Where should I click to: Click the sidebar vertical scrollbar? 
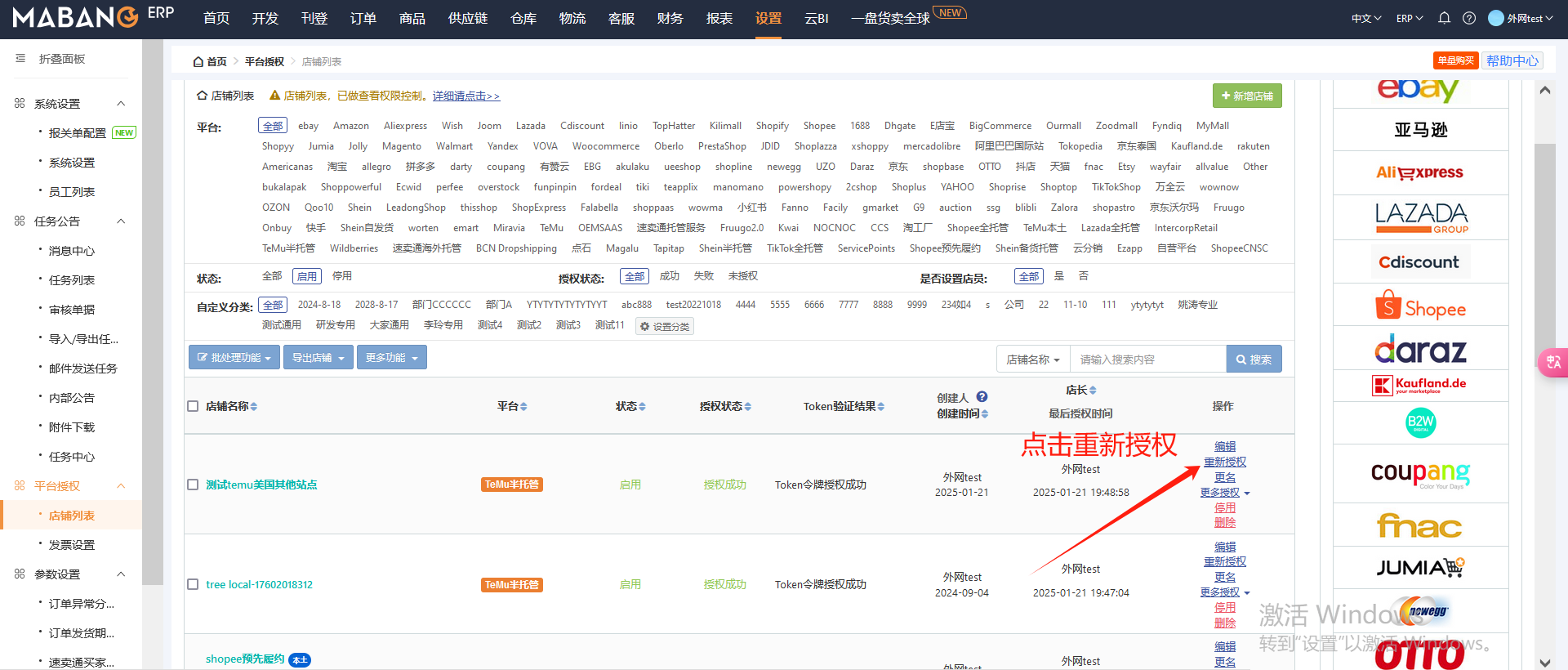tap(153, 310)
